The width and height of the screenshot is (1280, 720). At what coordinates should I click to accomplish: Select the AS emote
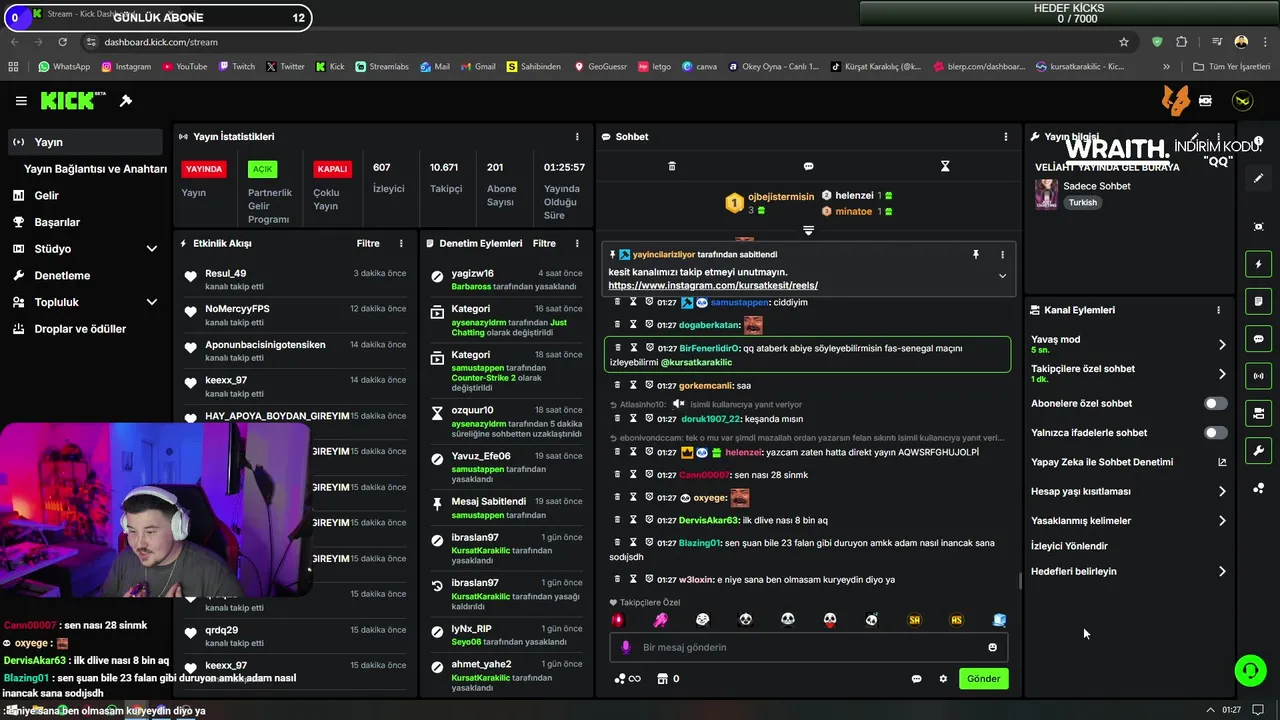click(x=957, y=620)
